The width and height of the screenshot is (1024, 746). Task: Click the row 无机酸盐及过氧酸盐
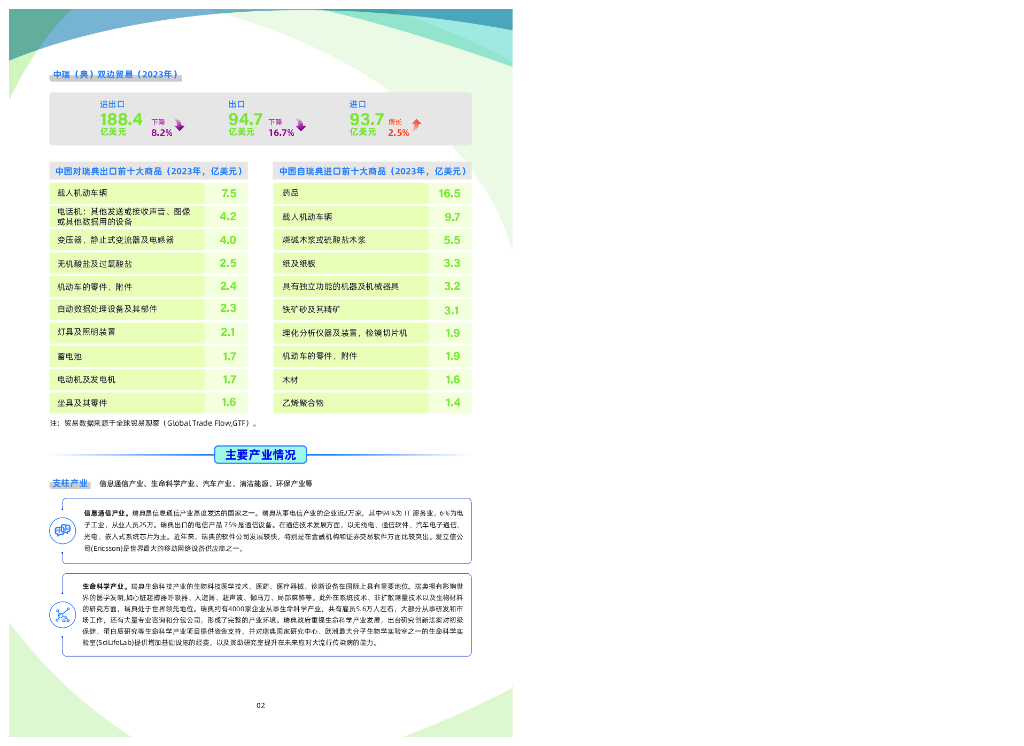[148, 264]
